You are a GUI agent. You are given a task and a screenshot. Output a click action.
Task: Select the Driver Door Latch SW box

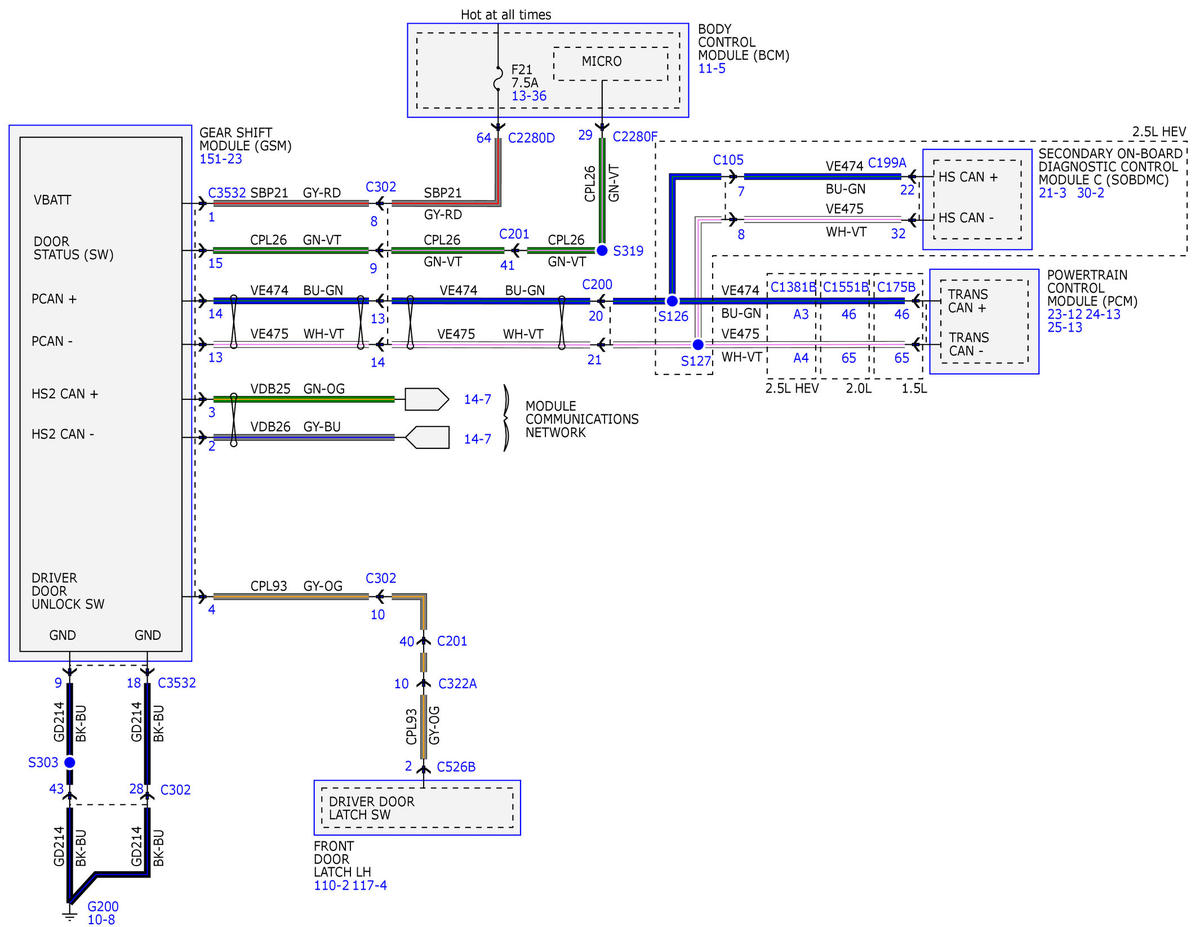pos(417,808)
